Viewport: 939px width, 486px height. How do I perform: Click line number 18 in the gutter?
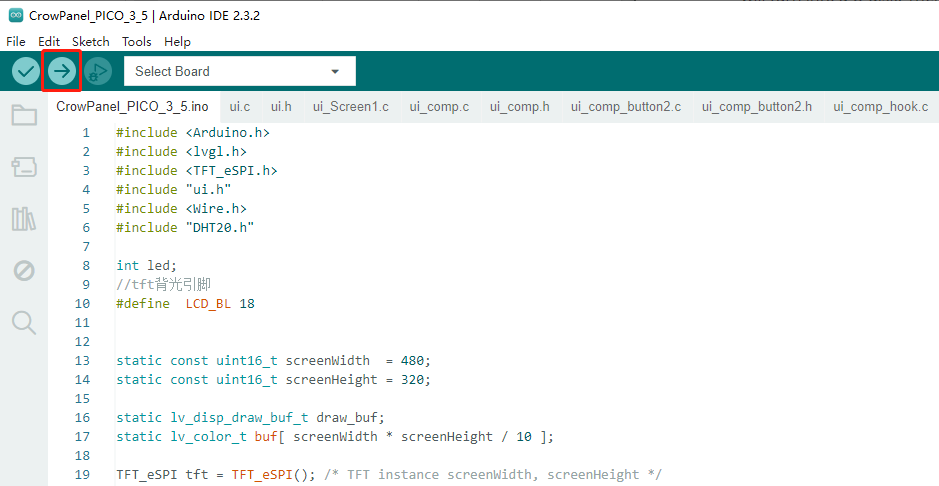[x=82, y=455]
